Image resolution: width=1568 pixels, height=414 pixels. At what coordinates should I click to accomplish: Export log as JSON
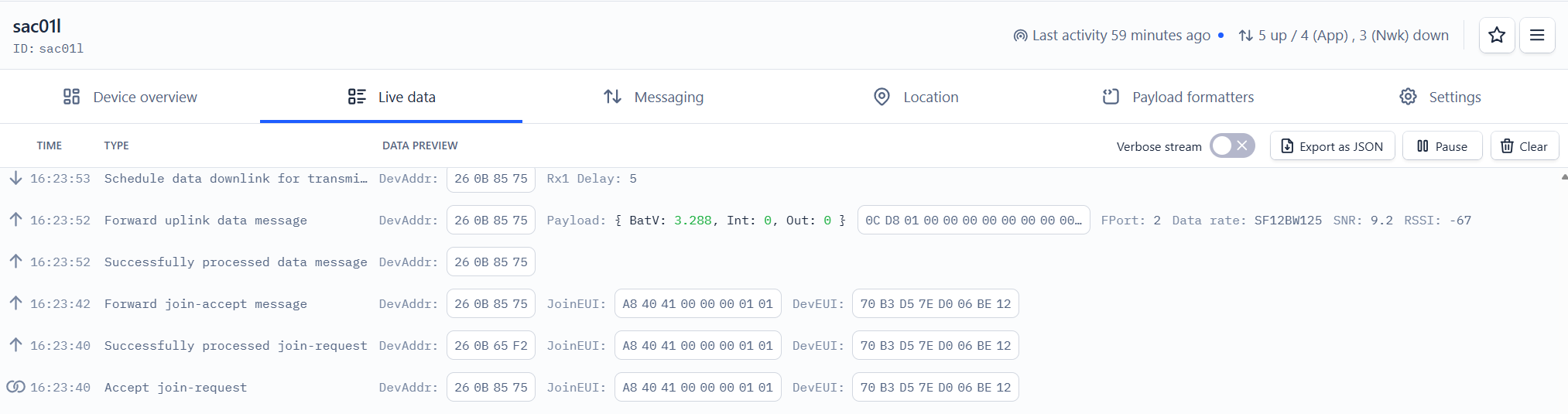1332,146
